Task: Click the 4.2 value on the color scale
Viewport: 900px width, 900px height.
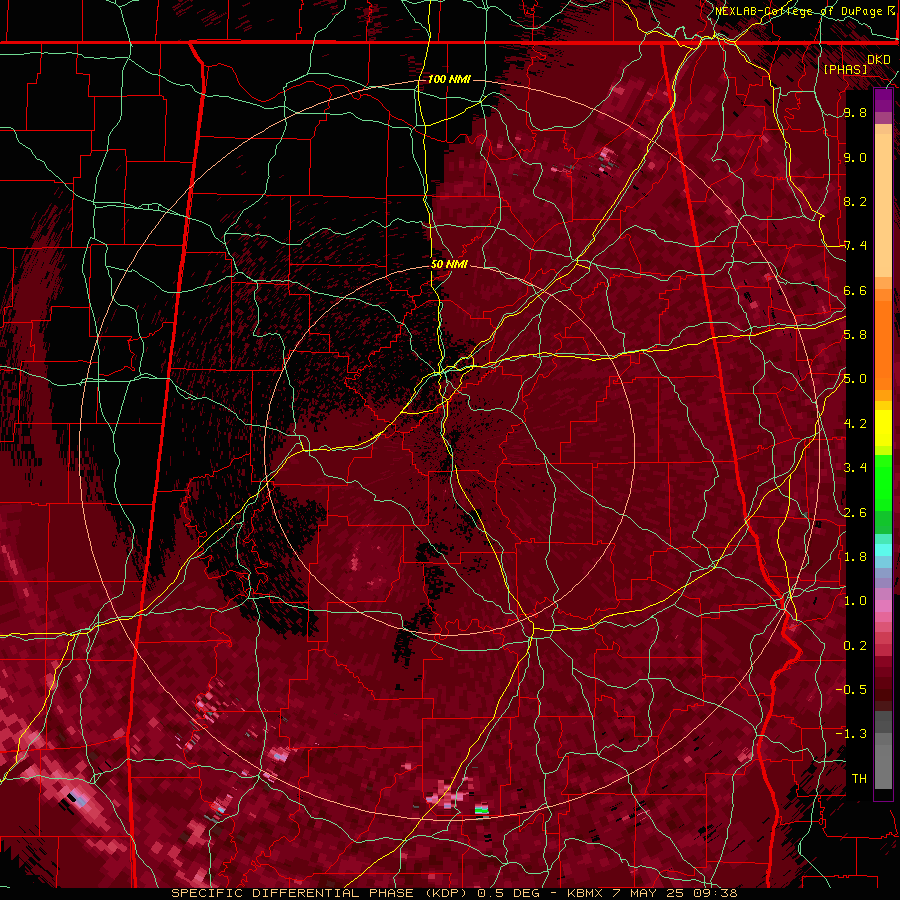Action: (855, 424)
